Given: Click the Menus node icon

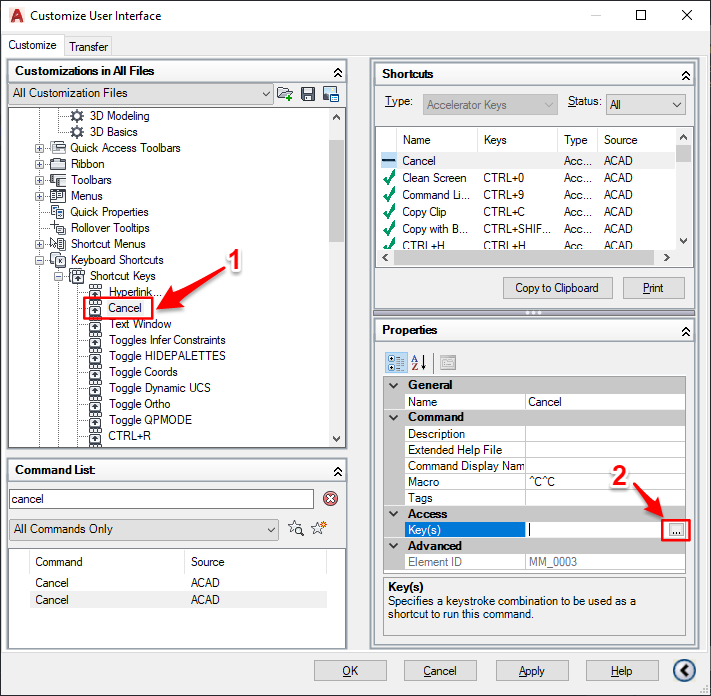Looking at the screenshot, I should (58, 196).
